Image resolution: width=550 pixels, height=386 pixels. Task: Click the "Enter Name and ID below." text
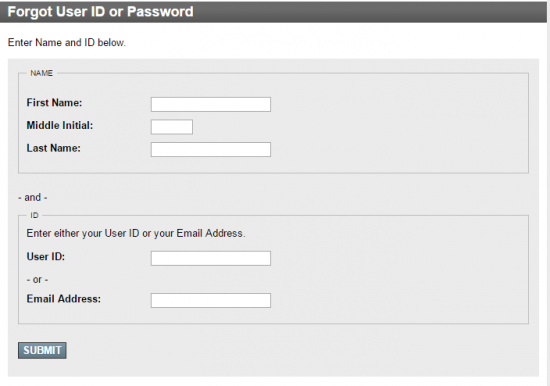[67, 42]
